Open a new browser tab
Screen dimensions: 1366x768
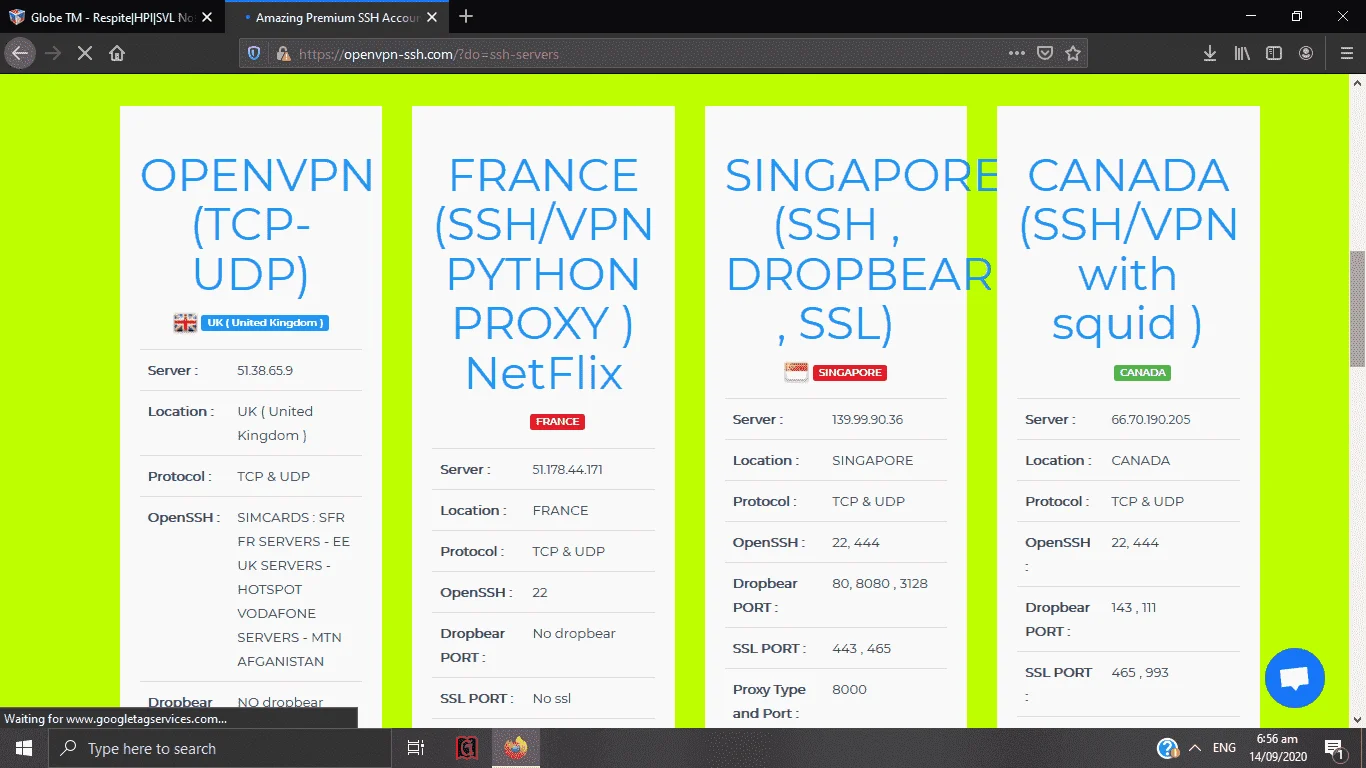click(465, 16)
